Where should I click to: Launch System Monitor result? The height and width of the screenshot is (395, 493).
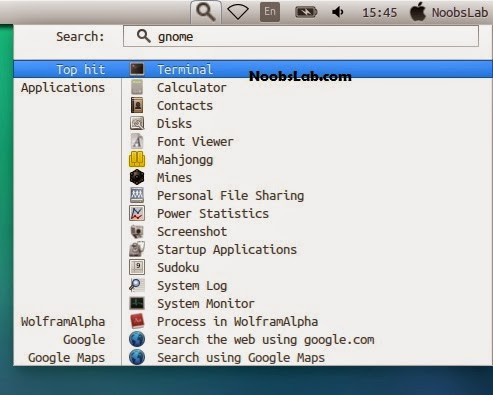click(206, 304)
